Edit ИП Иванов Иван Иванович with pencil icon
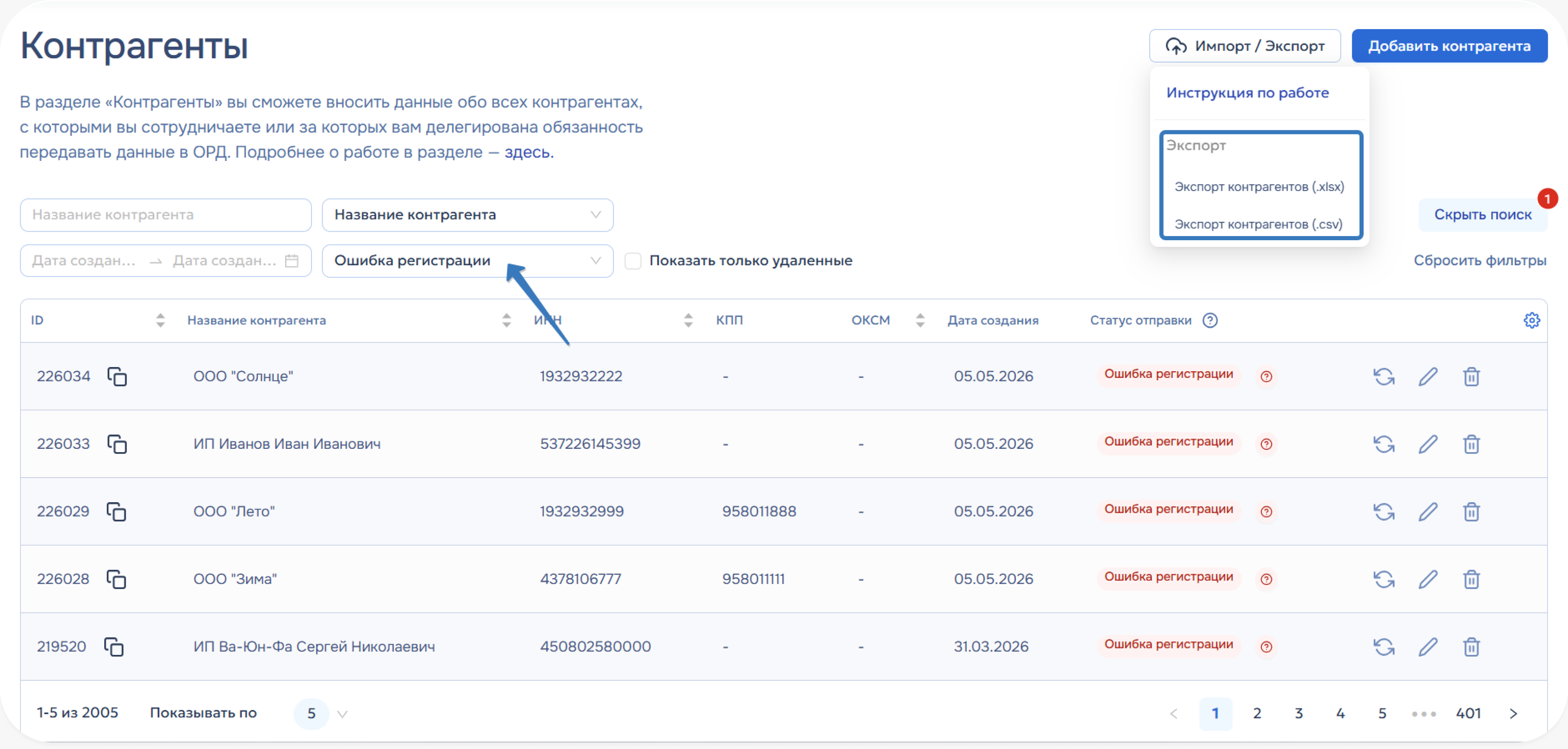Viewport: 1568px width, 749px height. 1428,444
